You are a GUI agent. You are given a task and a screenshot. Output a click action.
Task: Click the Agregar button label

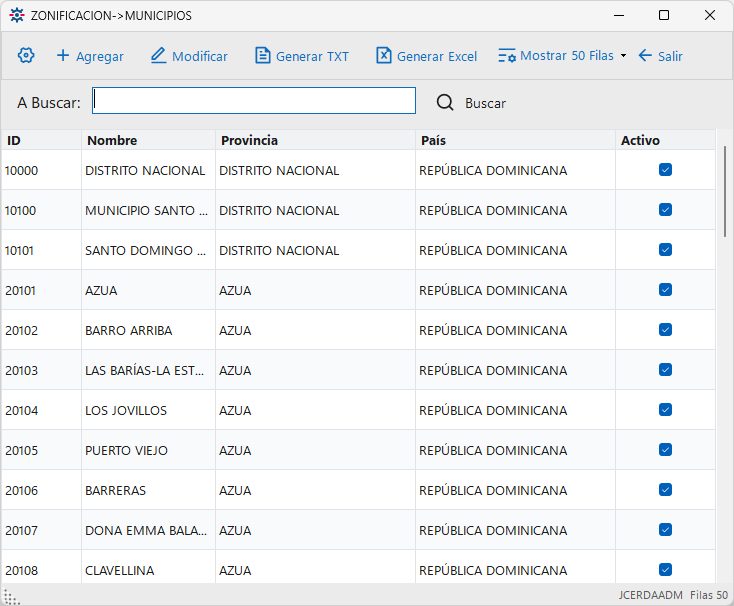tap(100, 57)
